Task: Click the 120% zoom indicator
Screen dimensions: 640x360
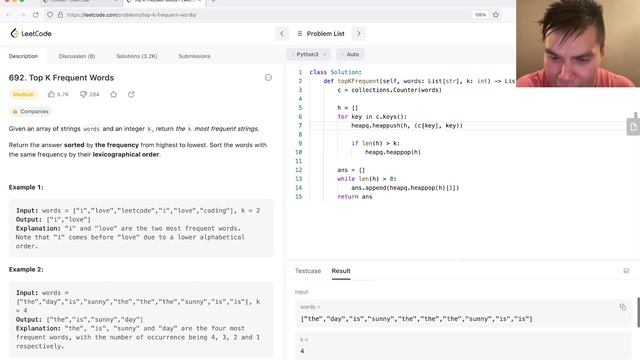Action: coord(480,15)
